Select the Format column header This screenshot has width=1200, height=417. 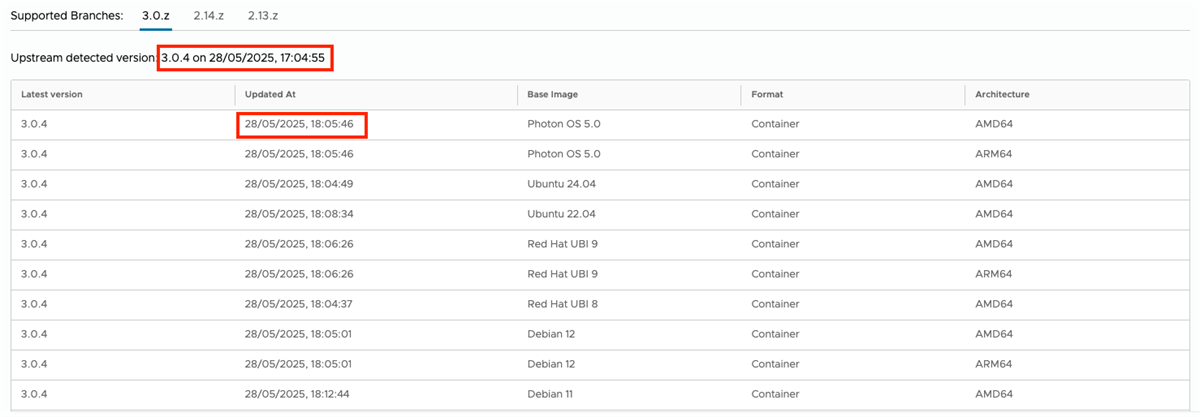coord(767,94)
